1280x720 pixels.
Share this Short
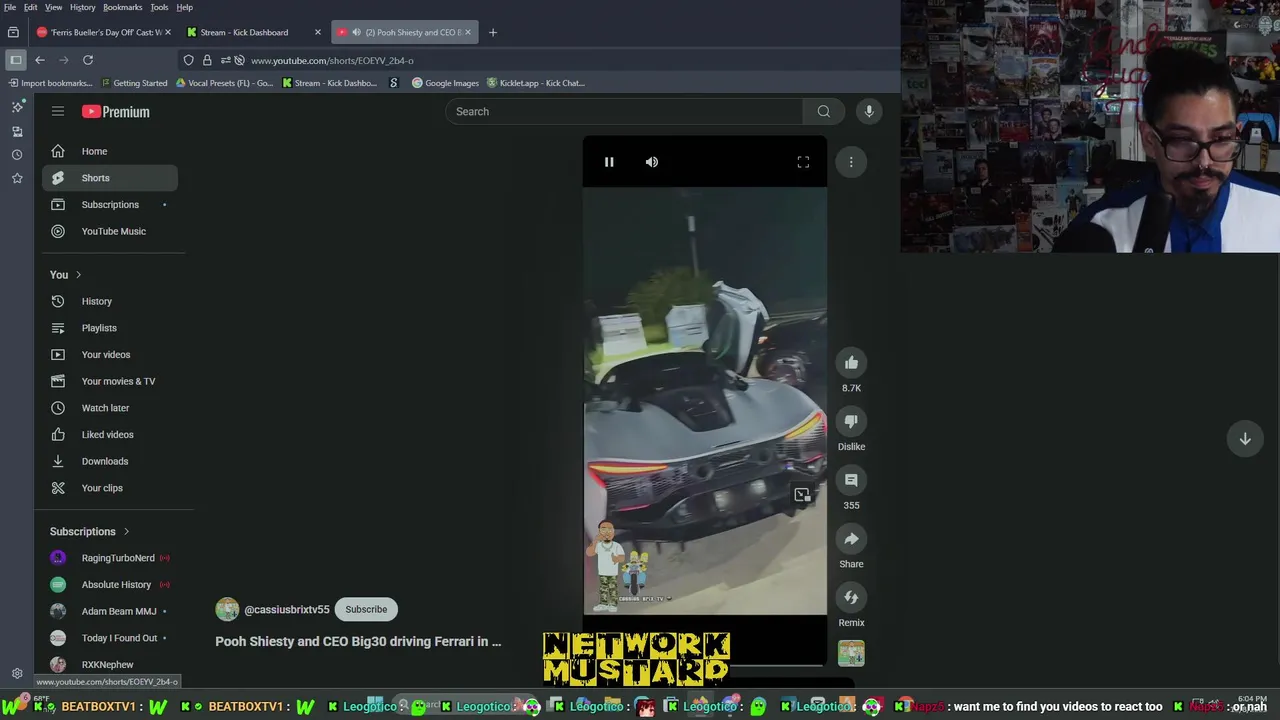[851, 539]
